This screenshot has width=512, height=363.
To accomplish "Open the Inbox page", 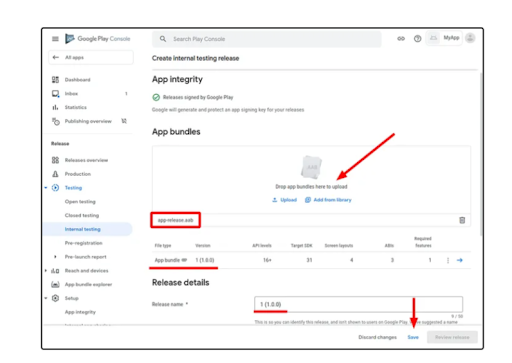I will [x=71, y=94].
